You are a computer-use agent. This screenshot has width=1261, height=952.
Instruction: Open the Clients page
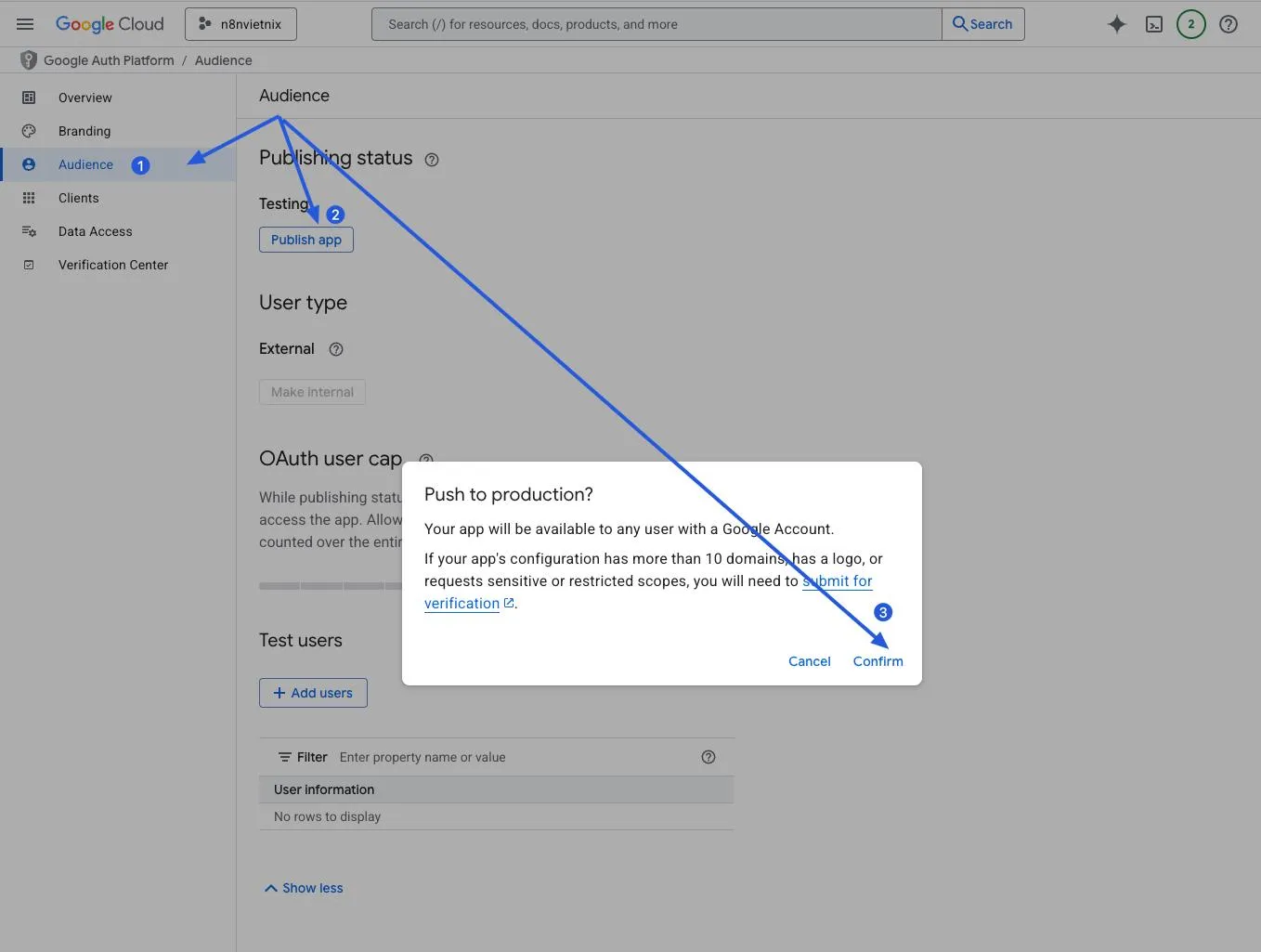click(78, 198)
